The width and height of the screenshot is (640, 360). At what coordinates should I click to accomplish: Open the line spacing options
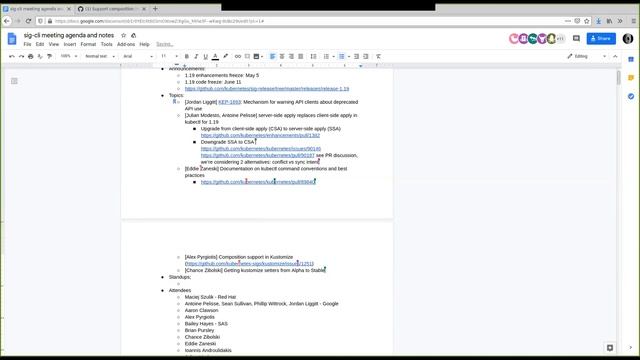[x=313, y=56]
